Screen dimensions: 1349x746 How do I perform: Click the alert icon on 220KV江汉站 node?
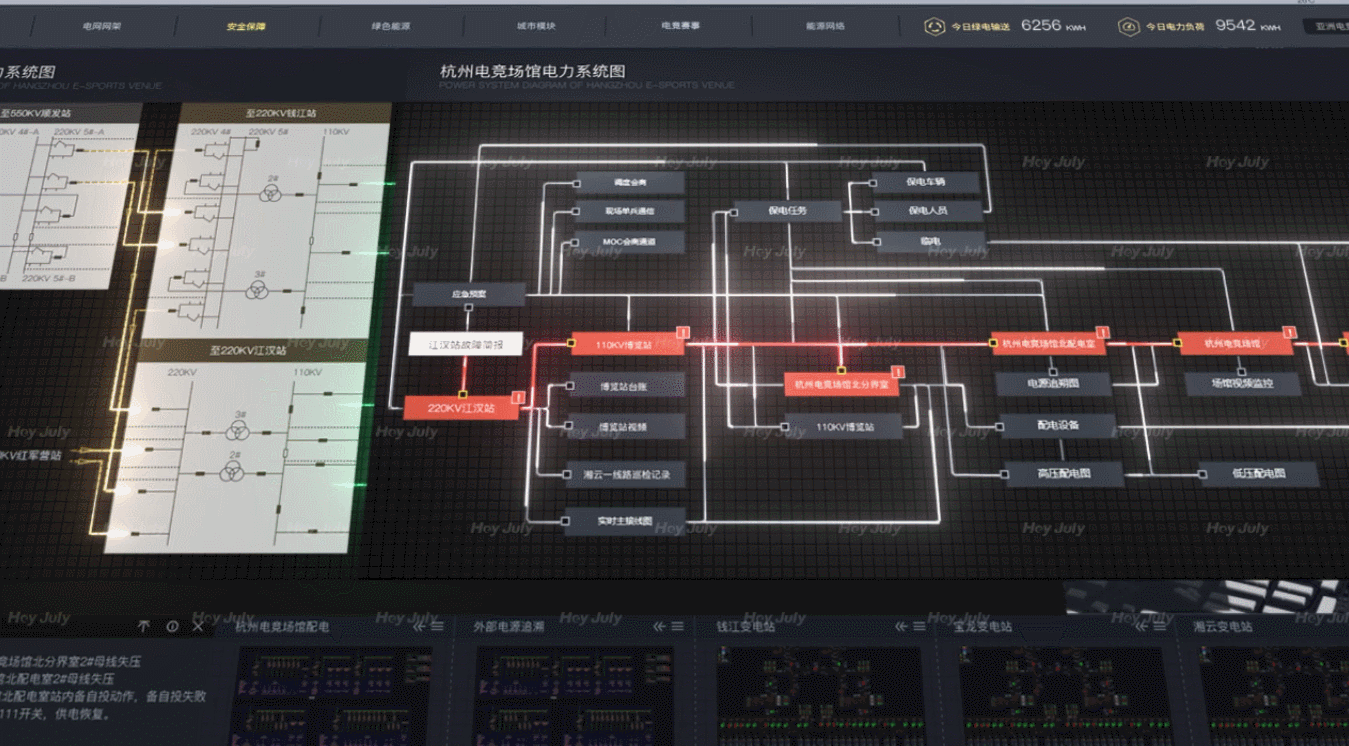[519, 398]
